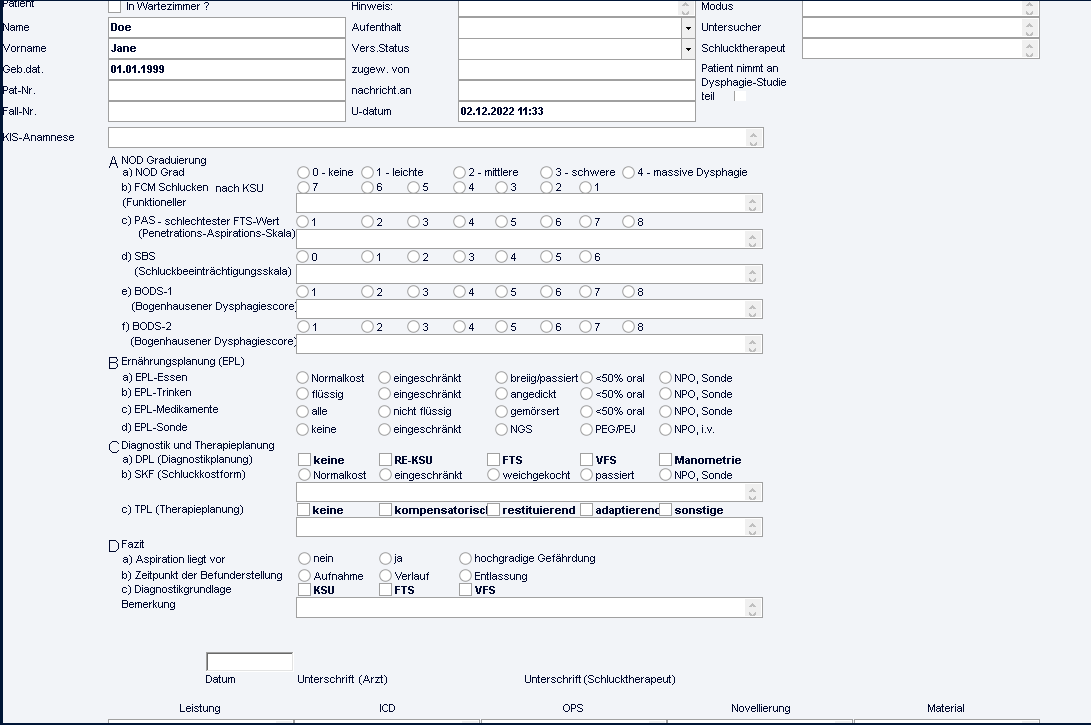The image size is (1091, 725).
Task: Choose 'passiert' for SKF Schluckkostform
Action: pyautogui.click(x=586, y=475)
